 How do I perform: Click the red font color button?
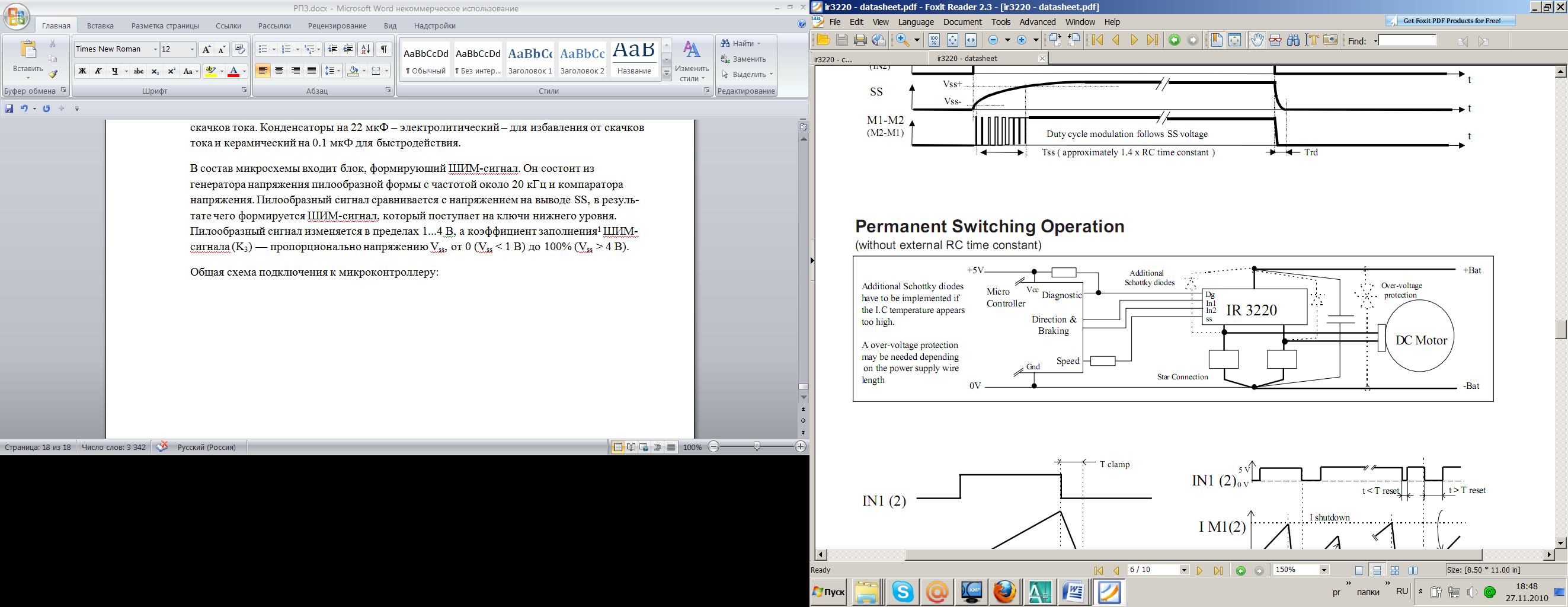pos(233,71)
